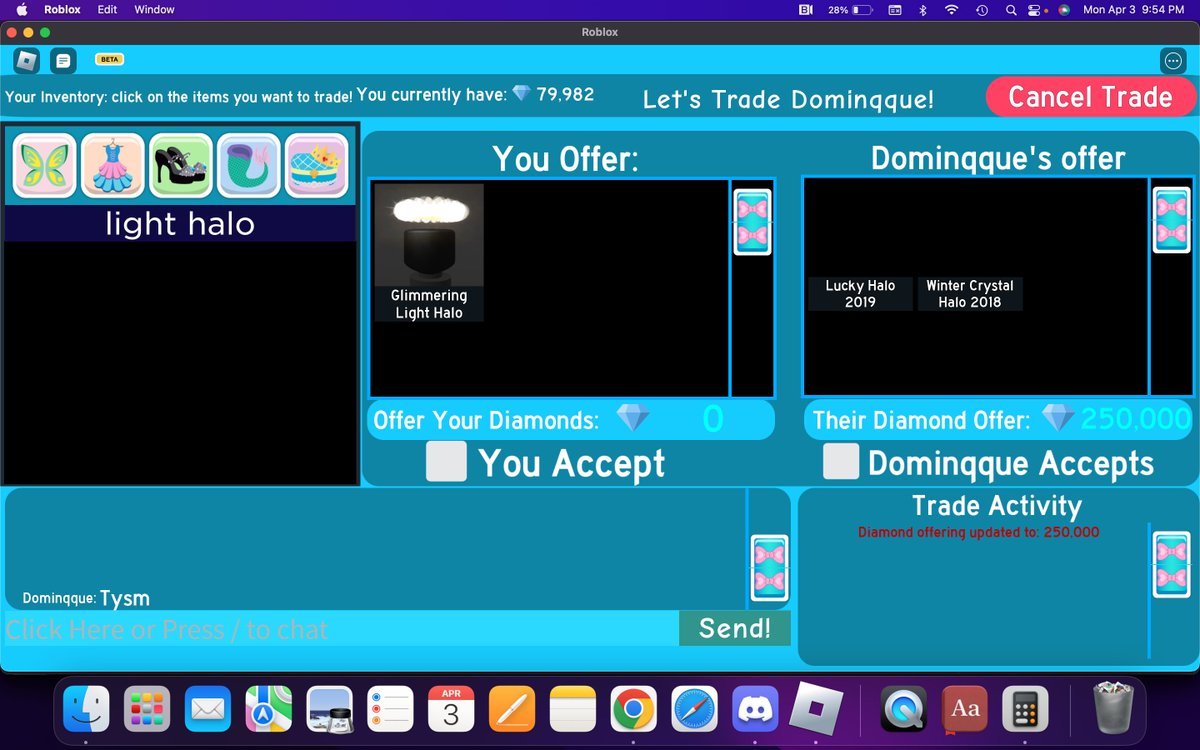Select the dress inventory category
This screenshot has height=750, width=1200.
click(x=113, y=165)
